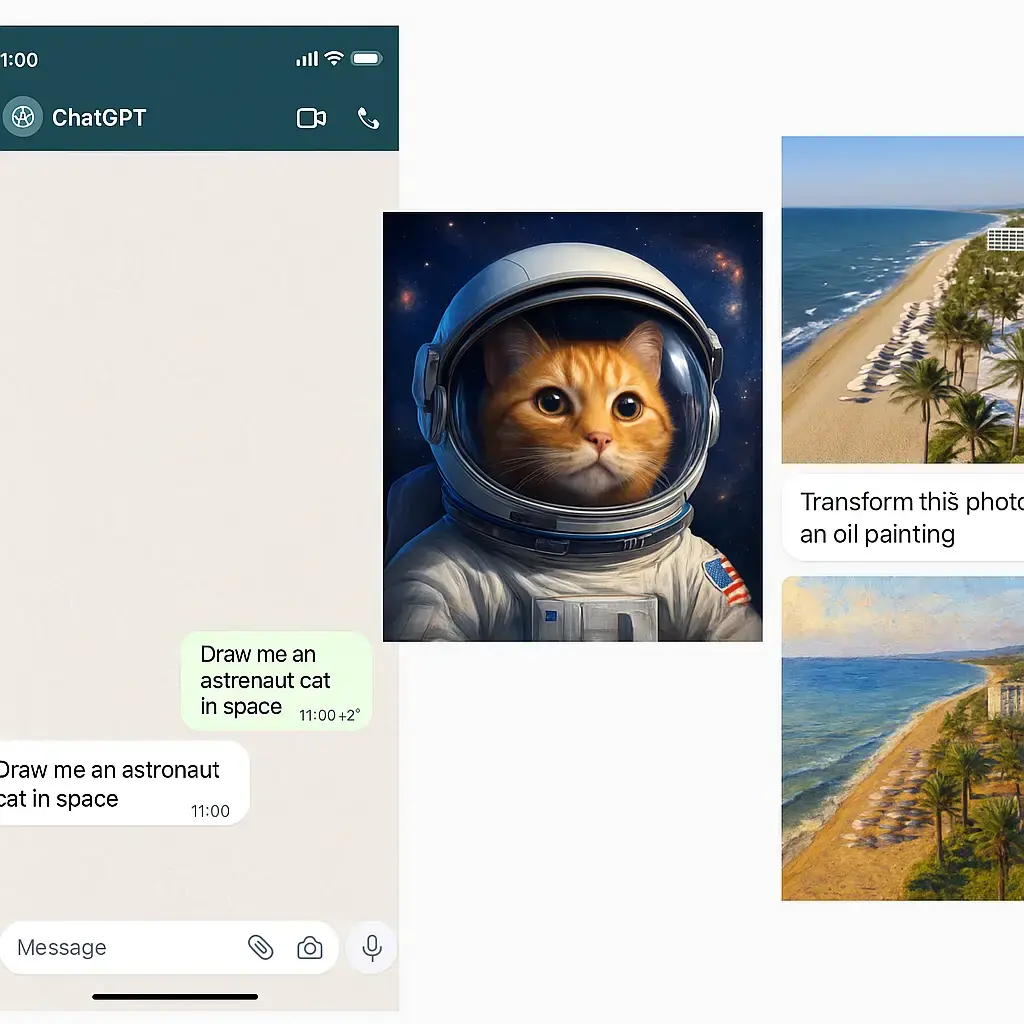Viewport: 1024px width, 1024px height.
Task: Tap the battery indicator in status bar
Action: [x=367, y=59]
